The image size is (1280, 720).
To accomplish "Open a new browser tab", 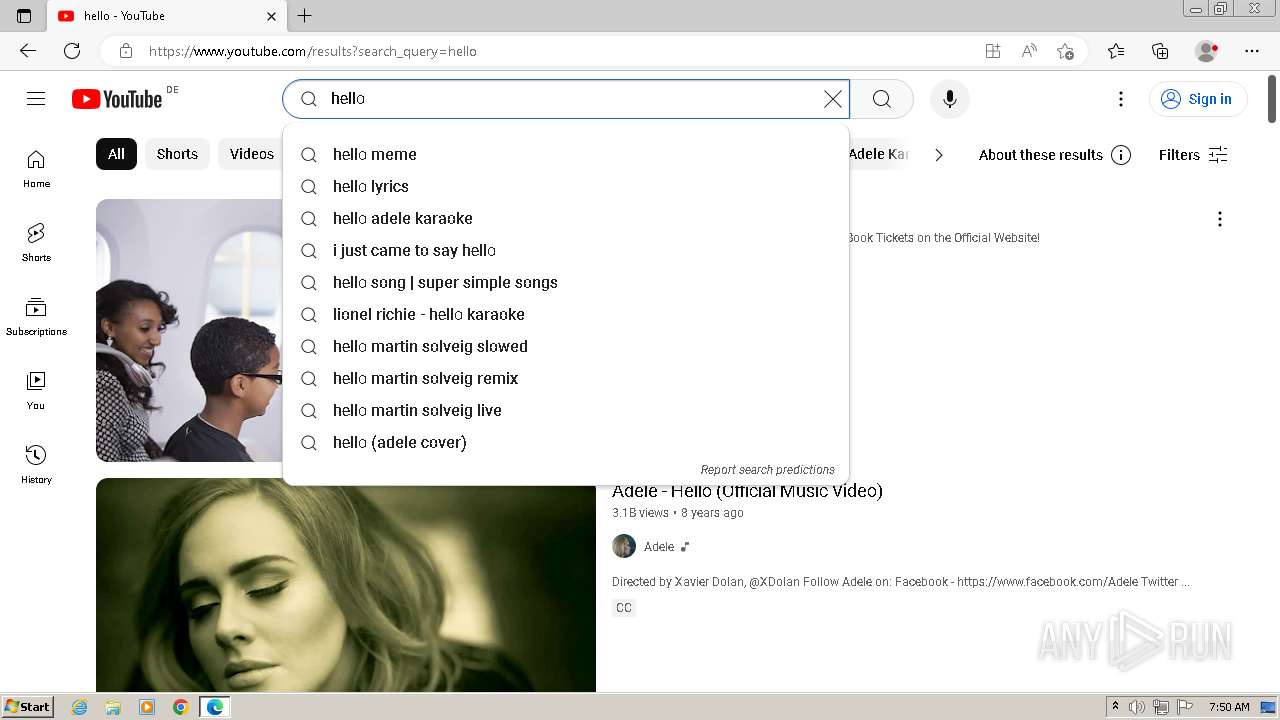I will tap(305, 16).
